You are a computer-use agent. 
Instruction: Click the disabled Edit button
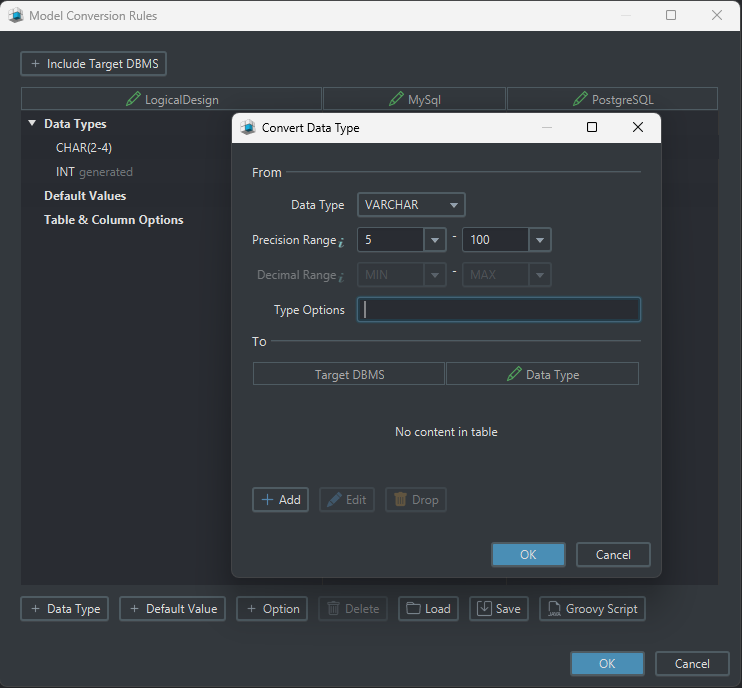347,500
